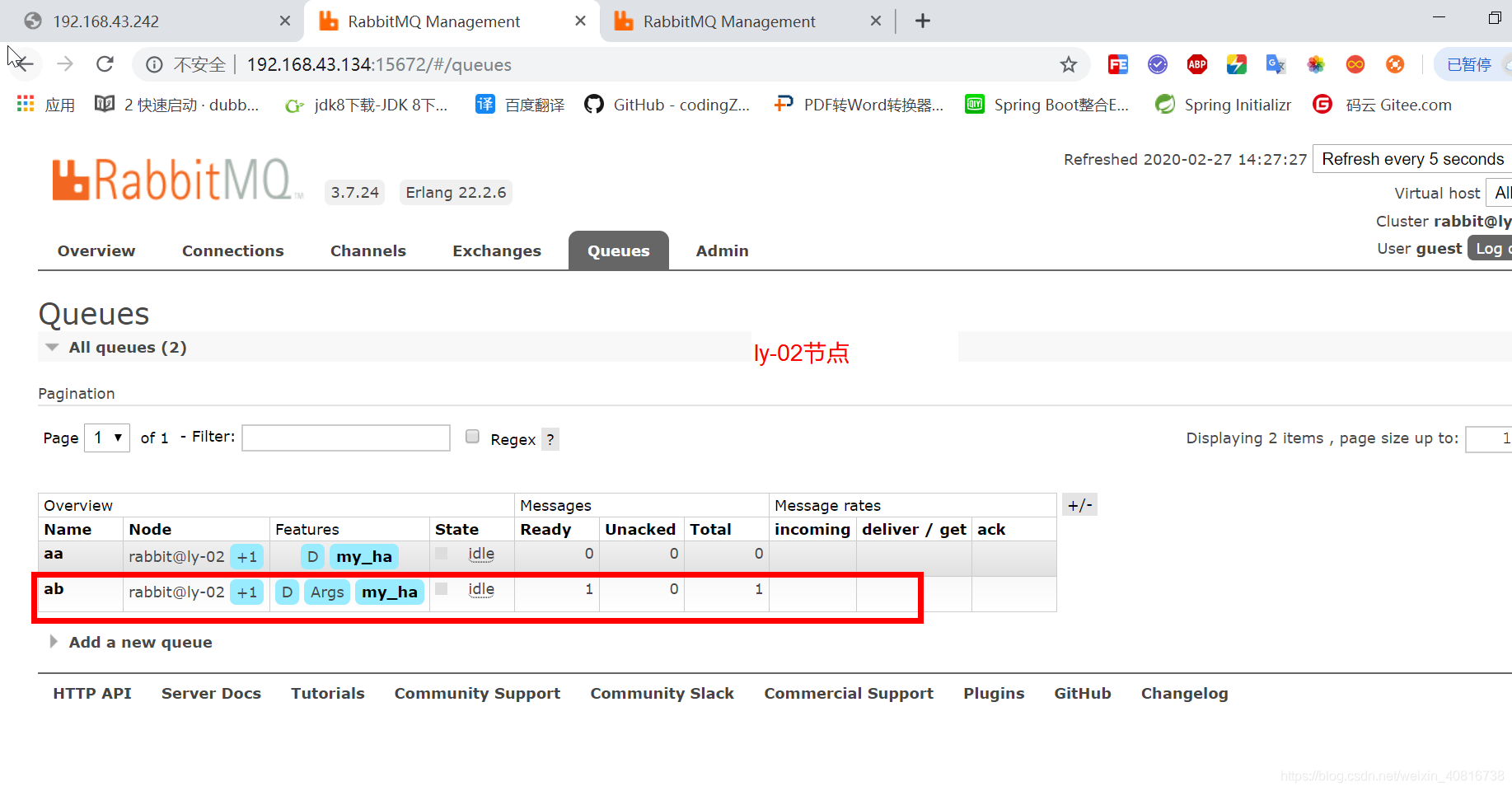Click the page size input field
The width and height of the screenshot is (1512, 791).
[x=1489, y=438]
